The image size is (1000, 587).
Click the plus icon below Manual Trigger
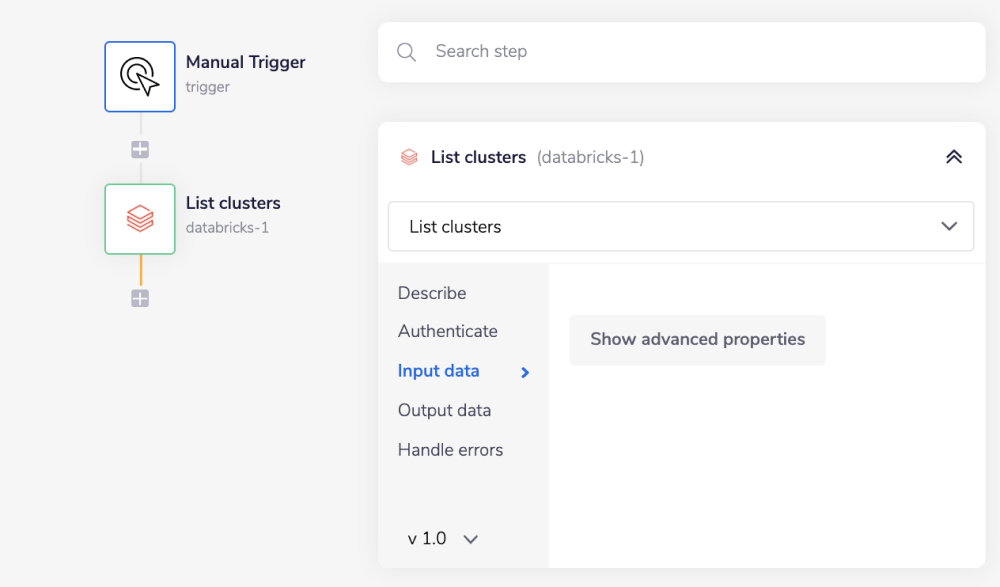(x=139, y=148)
